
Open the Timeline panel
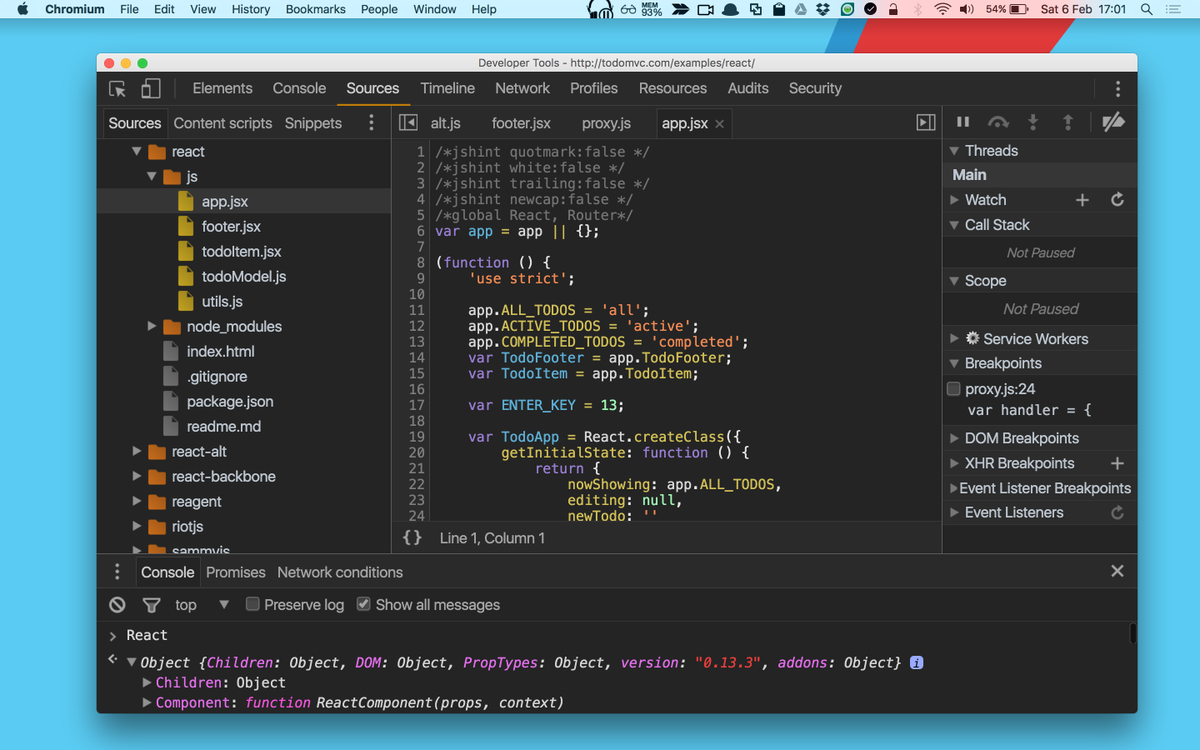click(x=447, y=88)
